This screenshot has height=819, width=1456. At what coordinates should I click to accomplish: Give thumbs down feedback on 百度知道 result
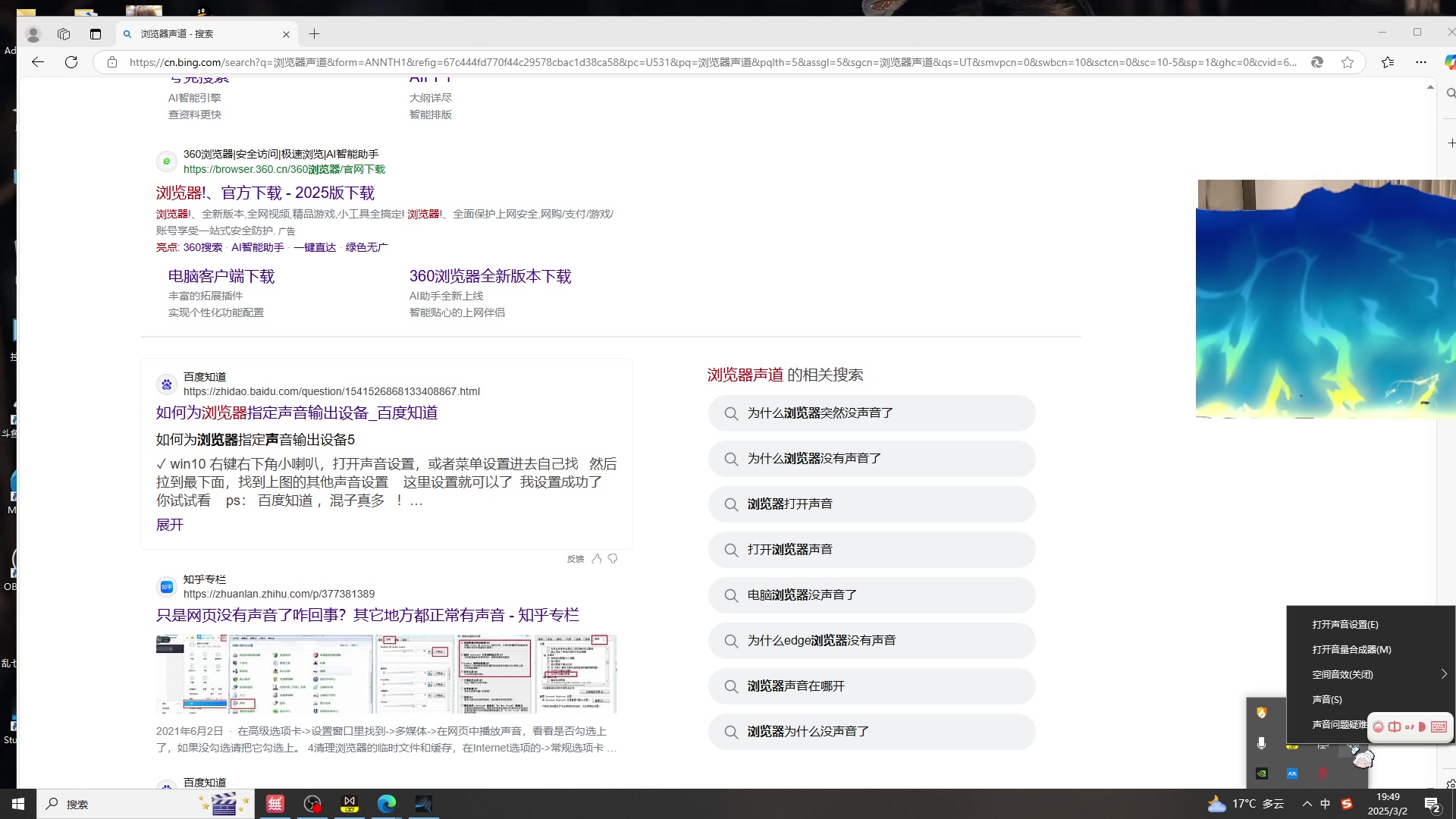tap(613, 559)
